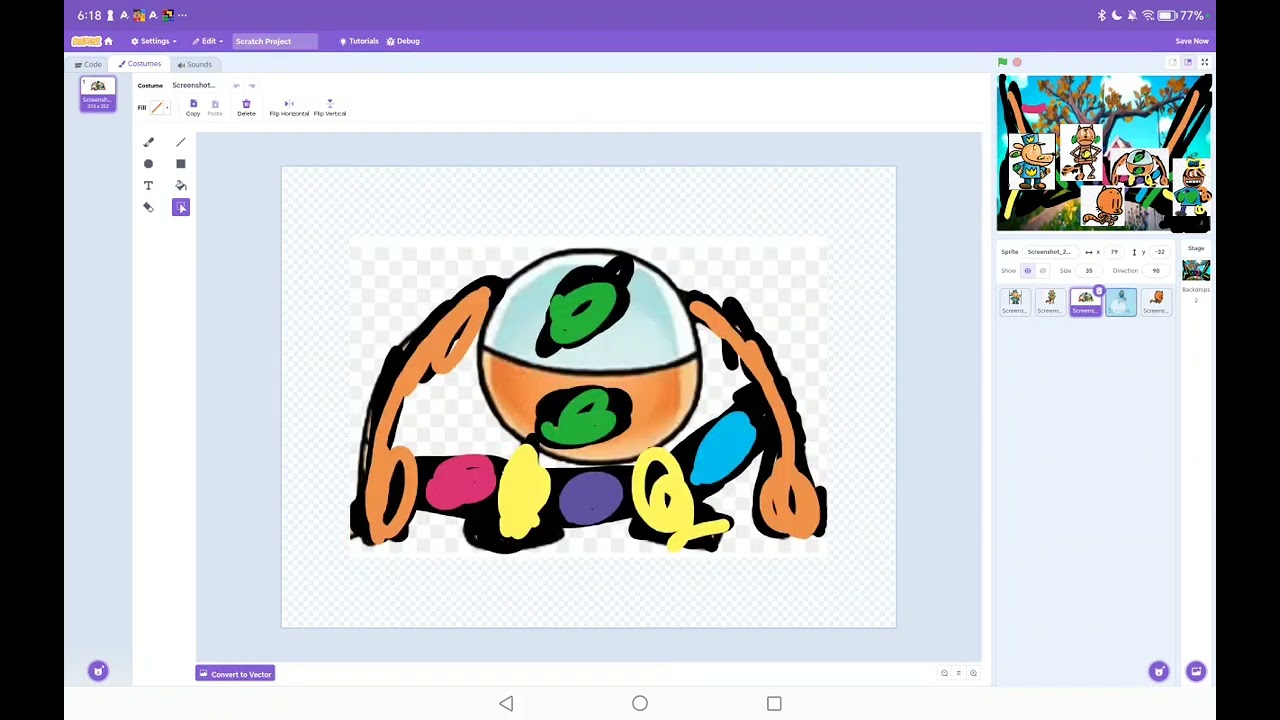1280x720 pixels.
Task: Delete the selection with trash icon
Action: tap(246, 108)
